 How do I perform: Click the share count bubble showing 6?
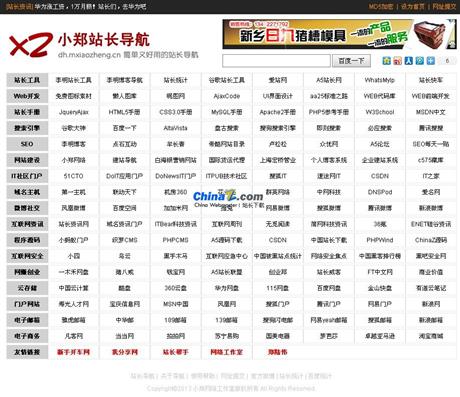point(447,61)
